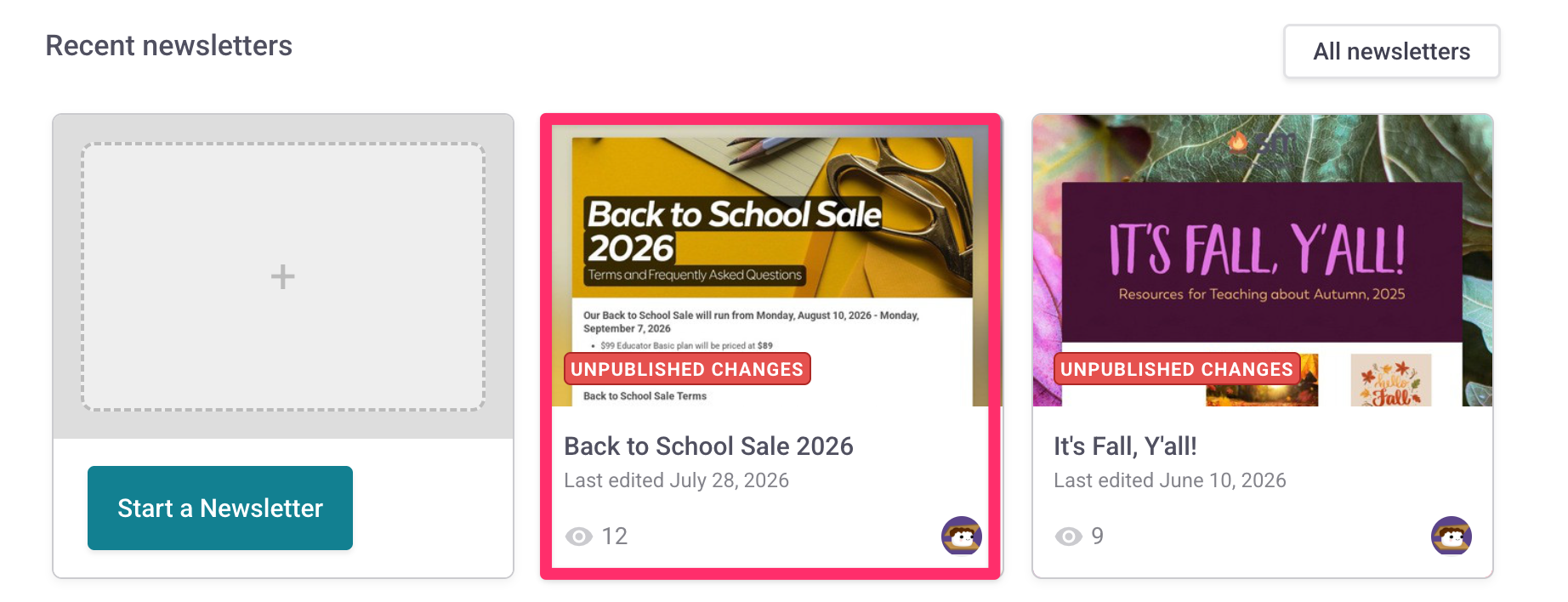Select the dashed blank newsletter placeholder box
1568x602 pixels.
click(x=283, y=277)
